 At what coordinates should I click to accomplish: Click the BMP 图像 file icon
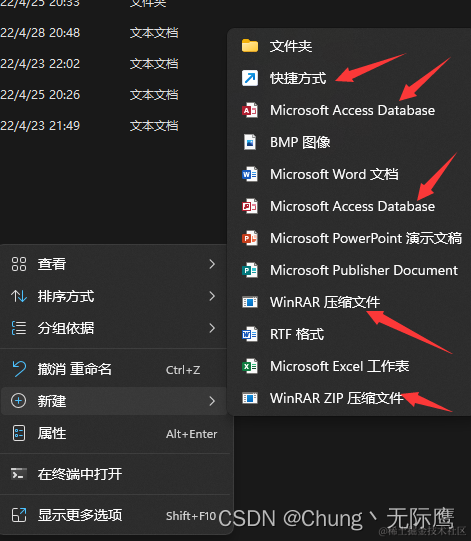tap(250, 142)
